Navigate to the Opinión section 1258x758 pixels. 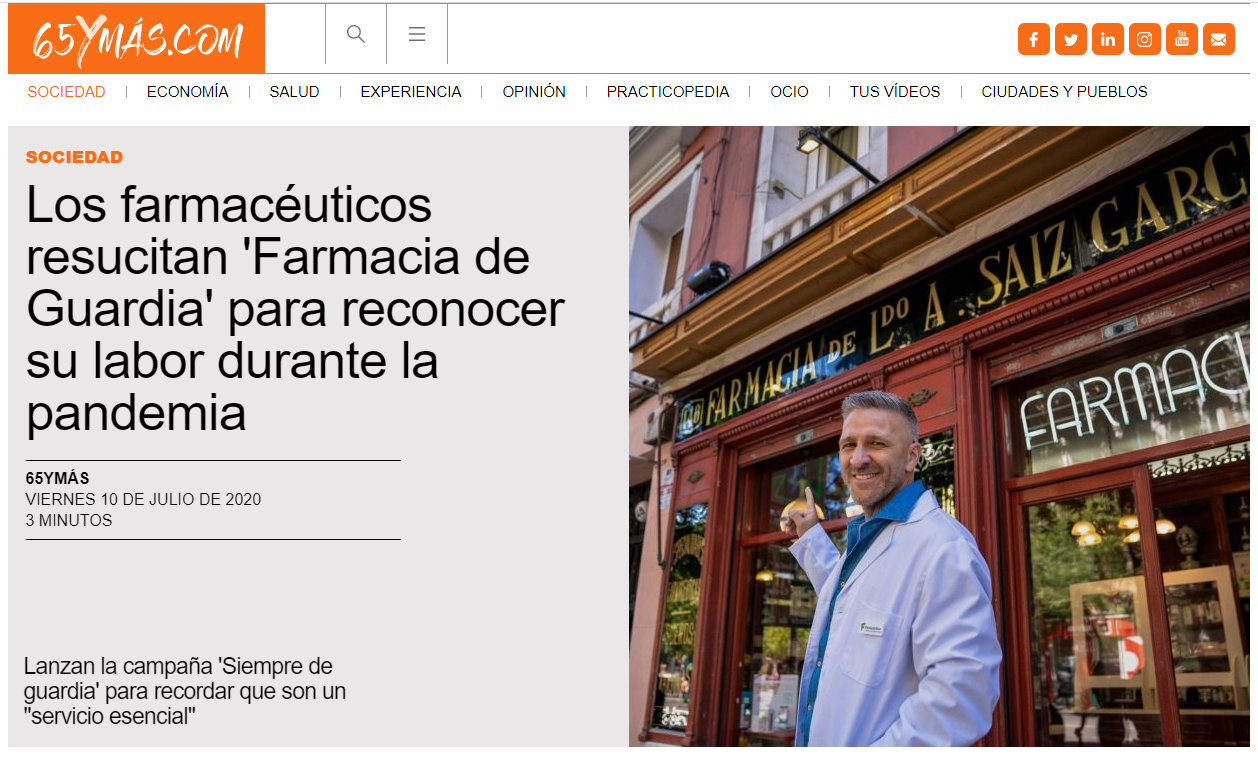pos(534,92)
